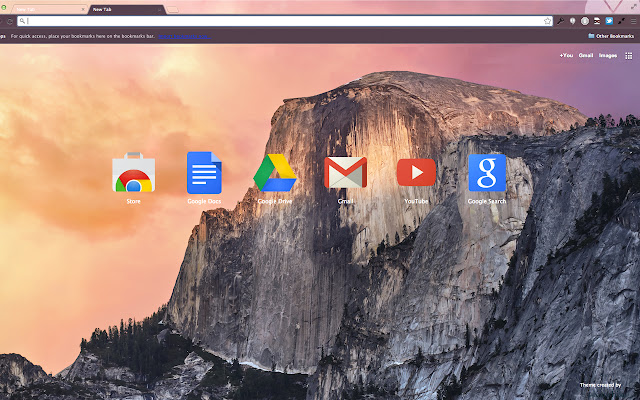Click the Store label under the icon
640x400 pixels.
click(133, 201)
